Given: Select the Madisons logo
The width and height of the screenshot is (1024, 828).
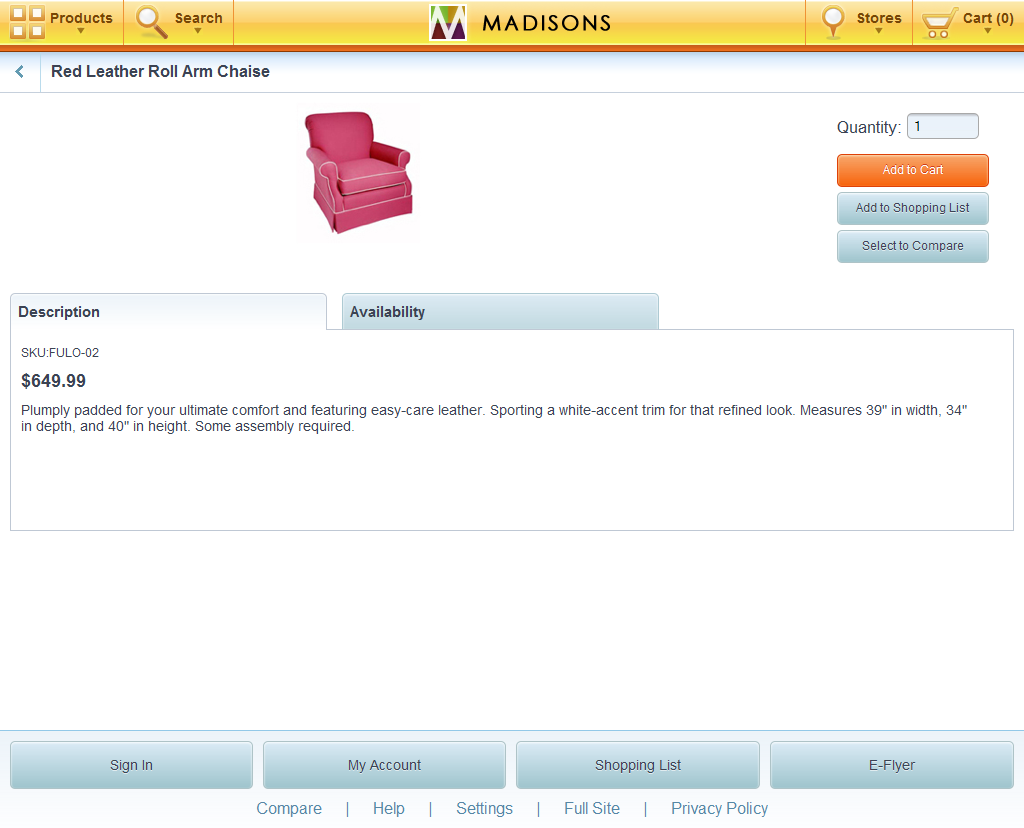Looking at the screenshot, I should click(520, 22).
